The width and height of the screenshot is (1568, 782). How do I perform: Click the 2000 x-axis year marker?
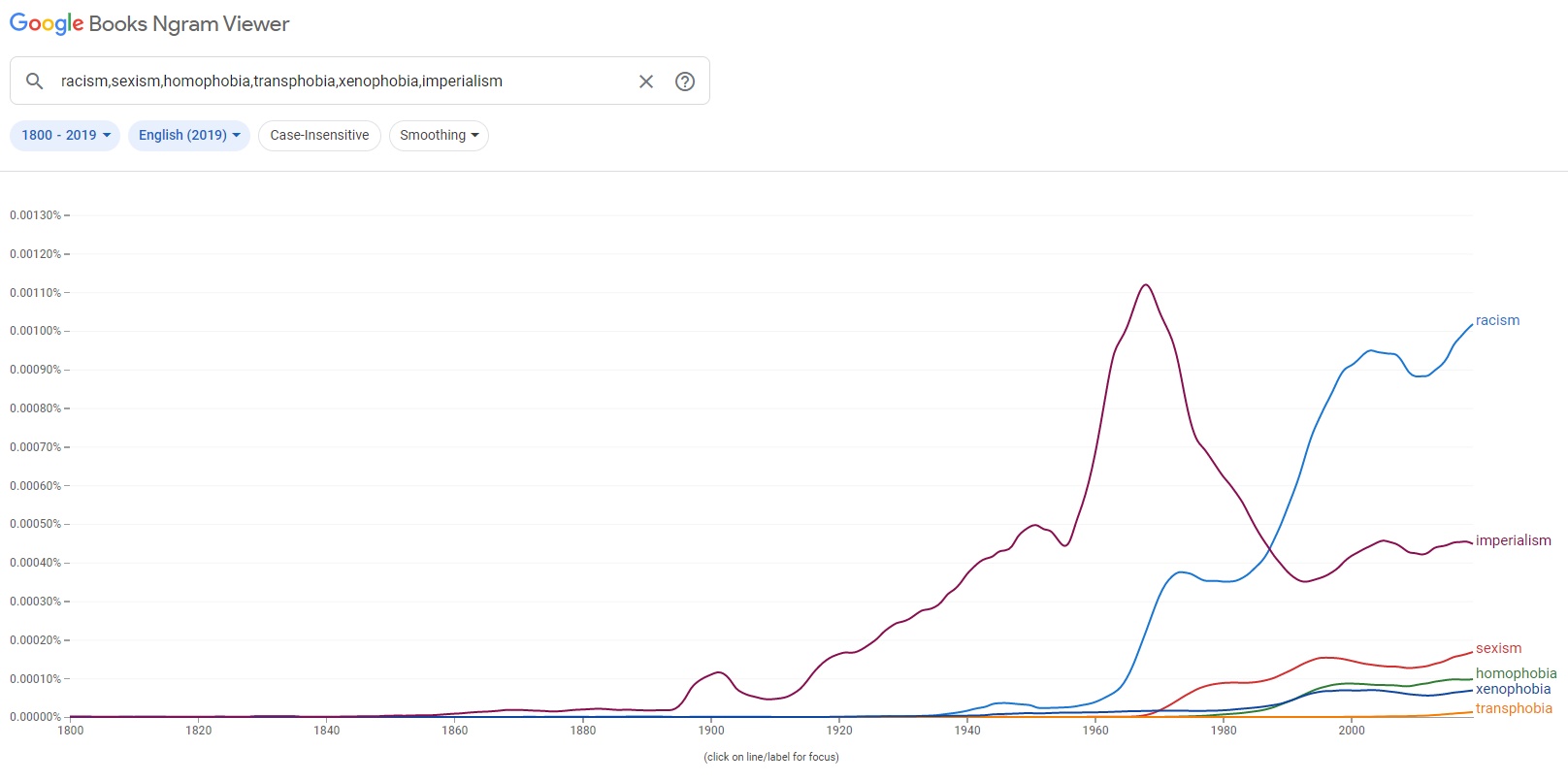click(1352, 731)
